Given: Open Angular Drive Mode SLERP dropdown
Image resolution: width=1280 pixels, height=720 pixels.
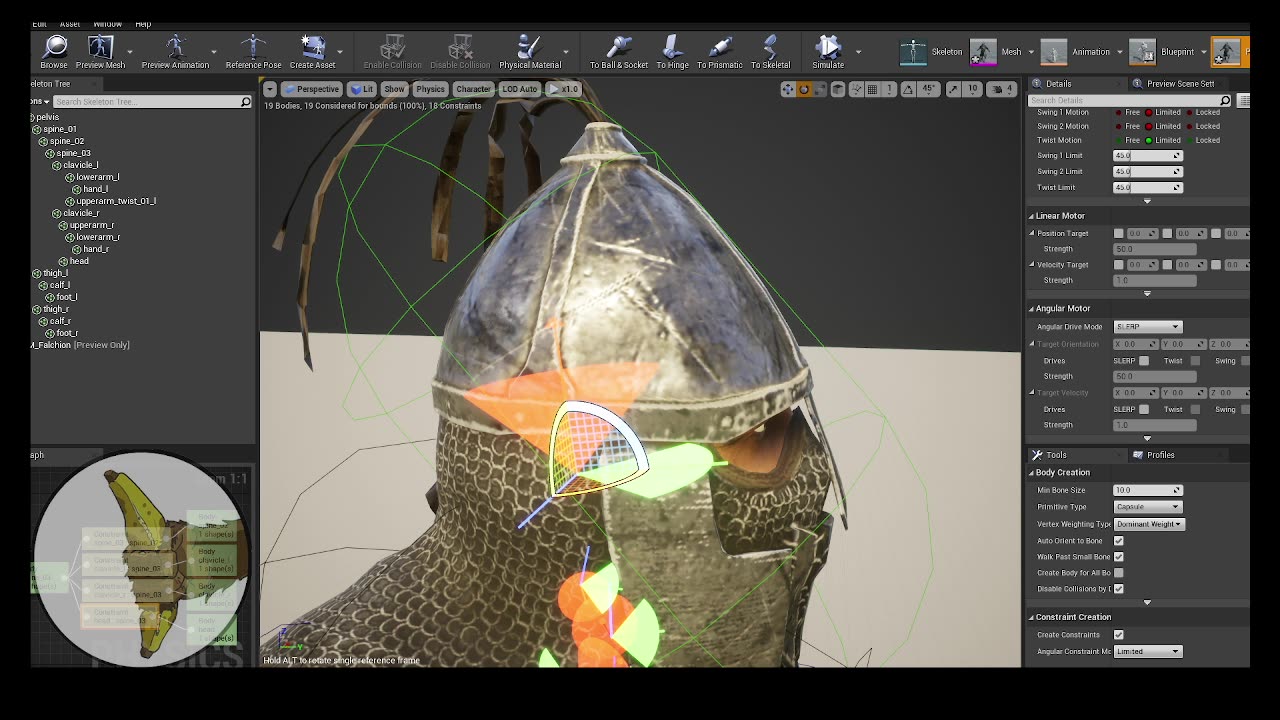Looking at the screenshot, I should (1147, 327).
